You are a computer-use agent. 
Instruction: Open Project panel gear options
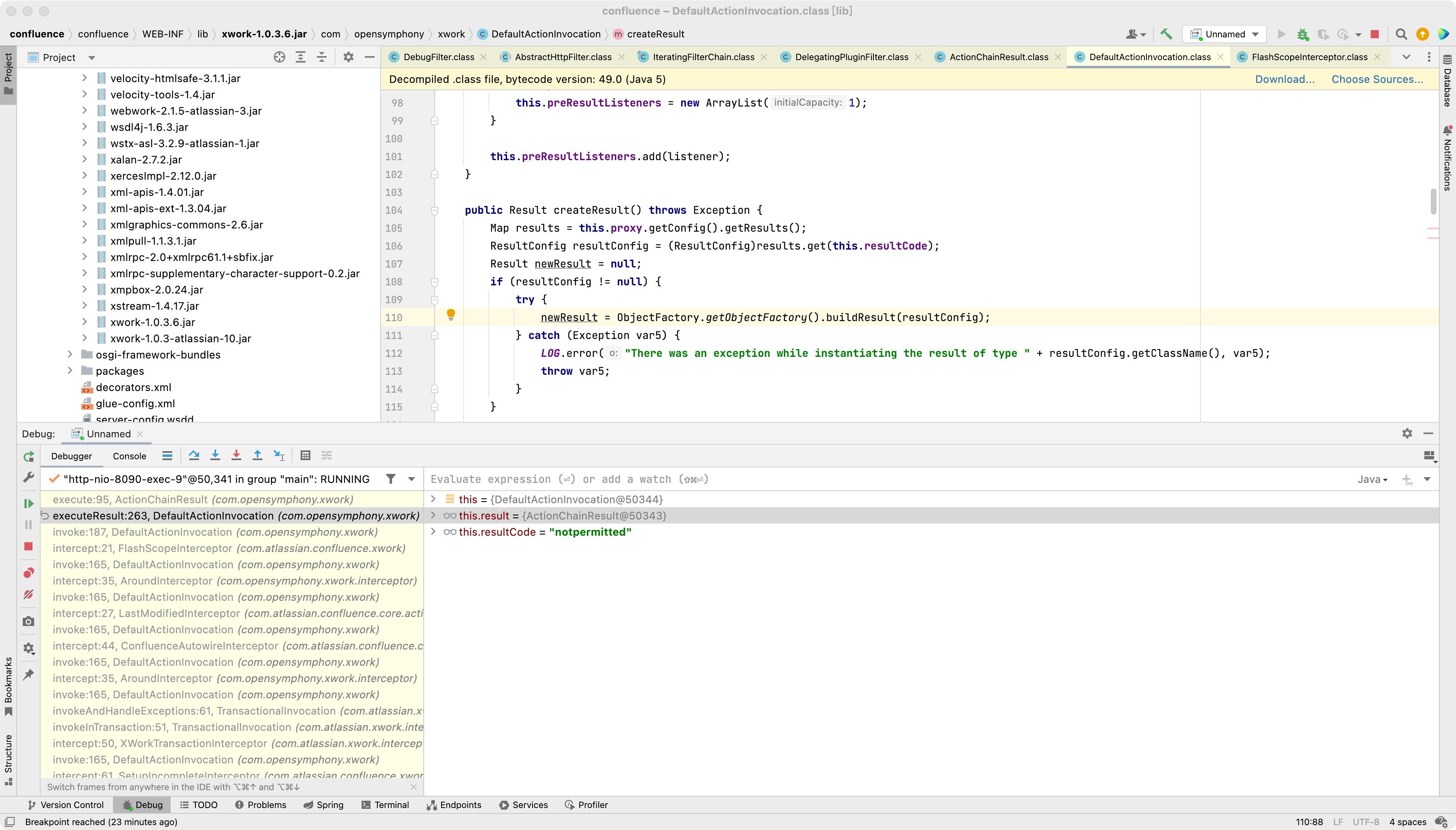(349, 57)
